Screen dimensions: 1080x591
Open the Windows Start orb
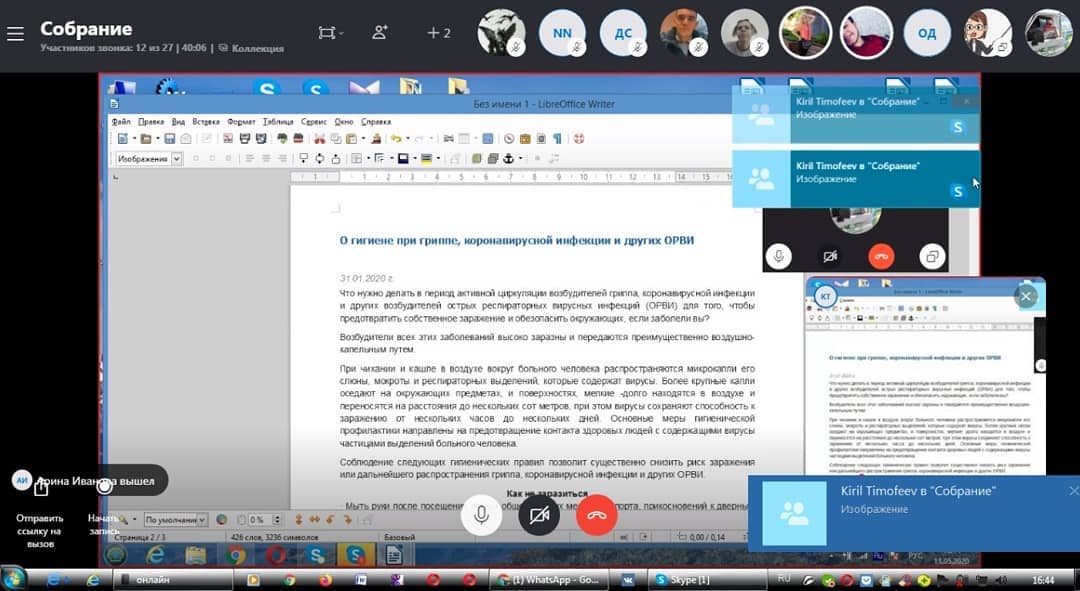pos(13,579)
